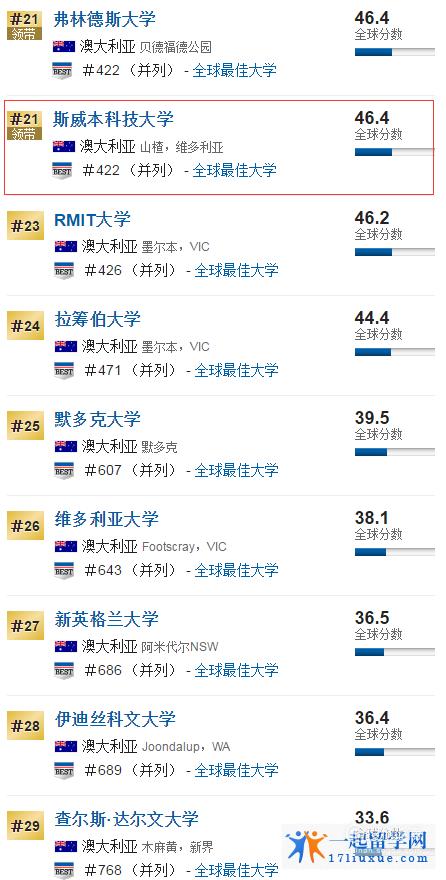
Task: Click the #27 rank badge for 新英格兰大学
Action: [x=25, y=626]
